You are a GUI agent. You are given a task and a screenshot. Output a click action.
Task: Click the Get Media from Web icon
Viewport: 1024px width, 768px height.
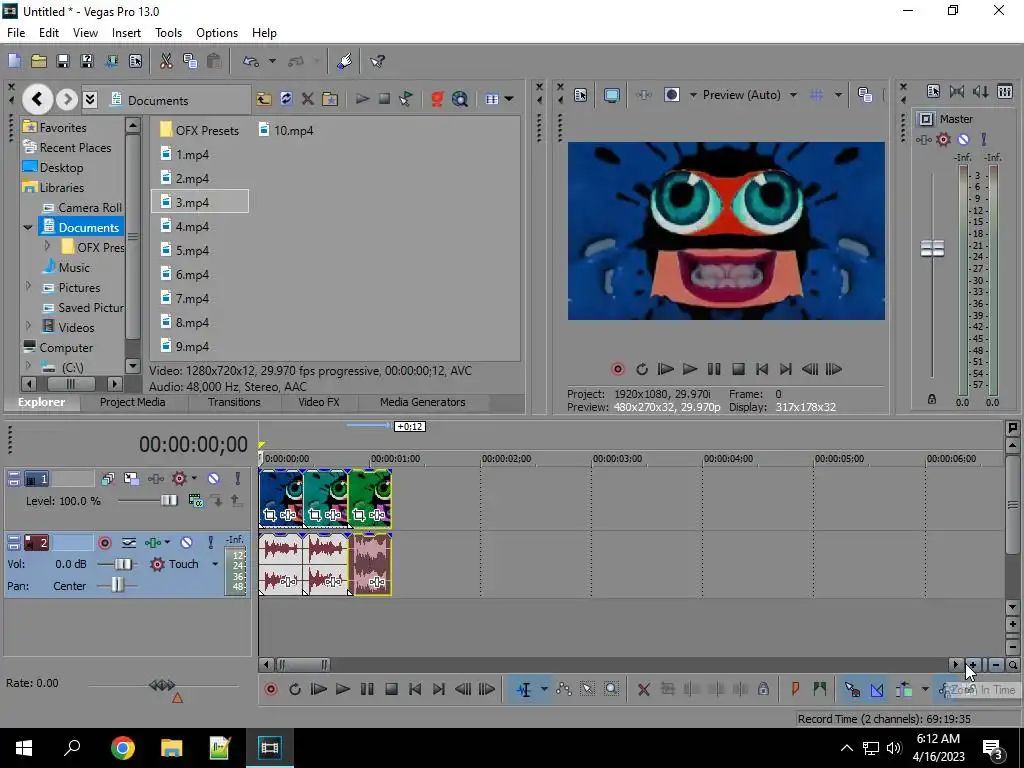click(460, 99)
